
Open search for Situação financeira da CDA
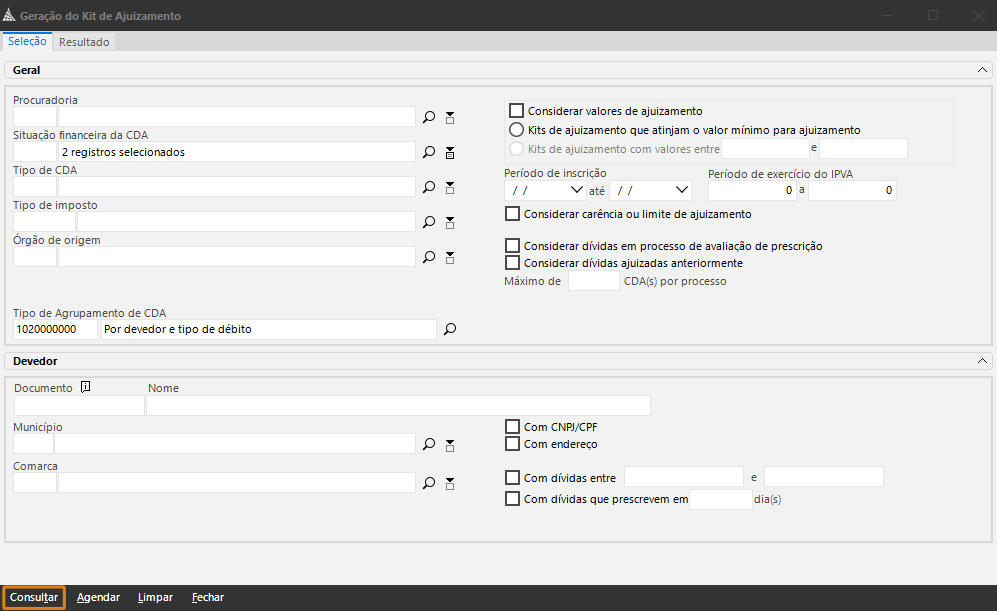point(429,152)
